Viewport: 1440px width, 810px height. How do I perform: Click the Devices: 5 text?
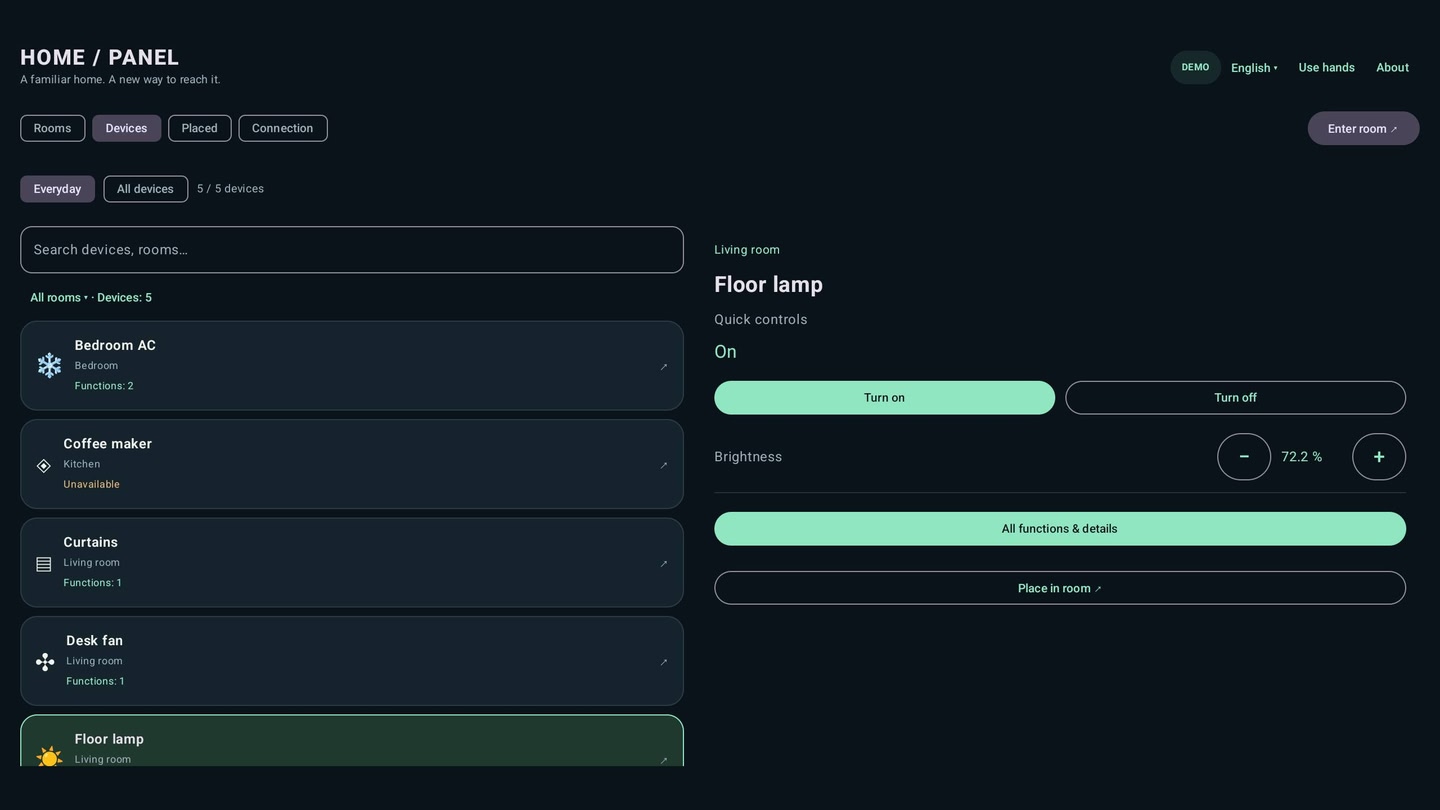point(124,298)
